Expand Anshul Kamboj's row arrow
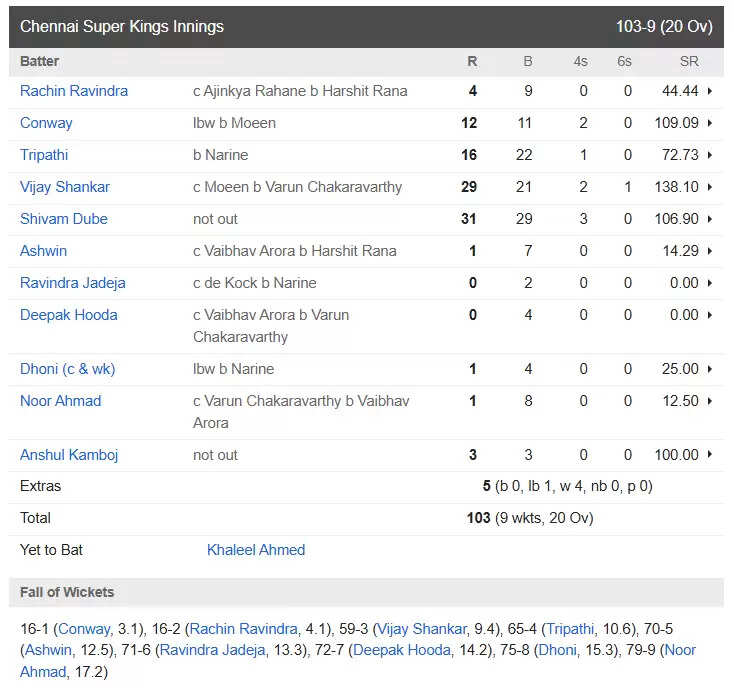 click(x=710, y=455)
